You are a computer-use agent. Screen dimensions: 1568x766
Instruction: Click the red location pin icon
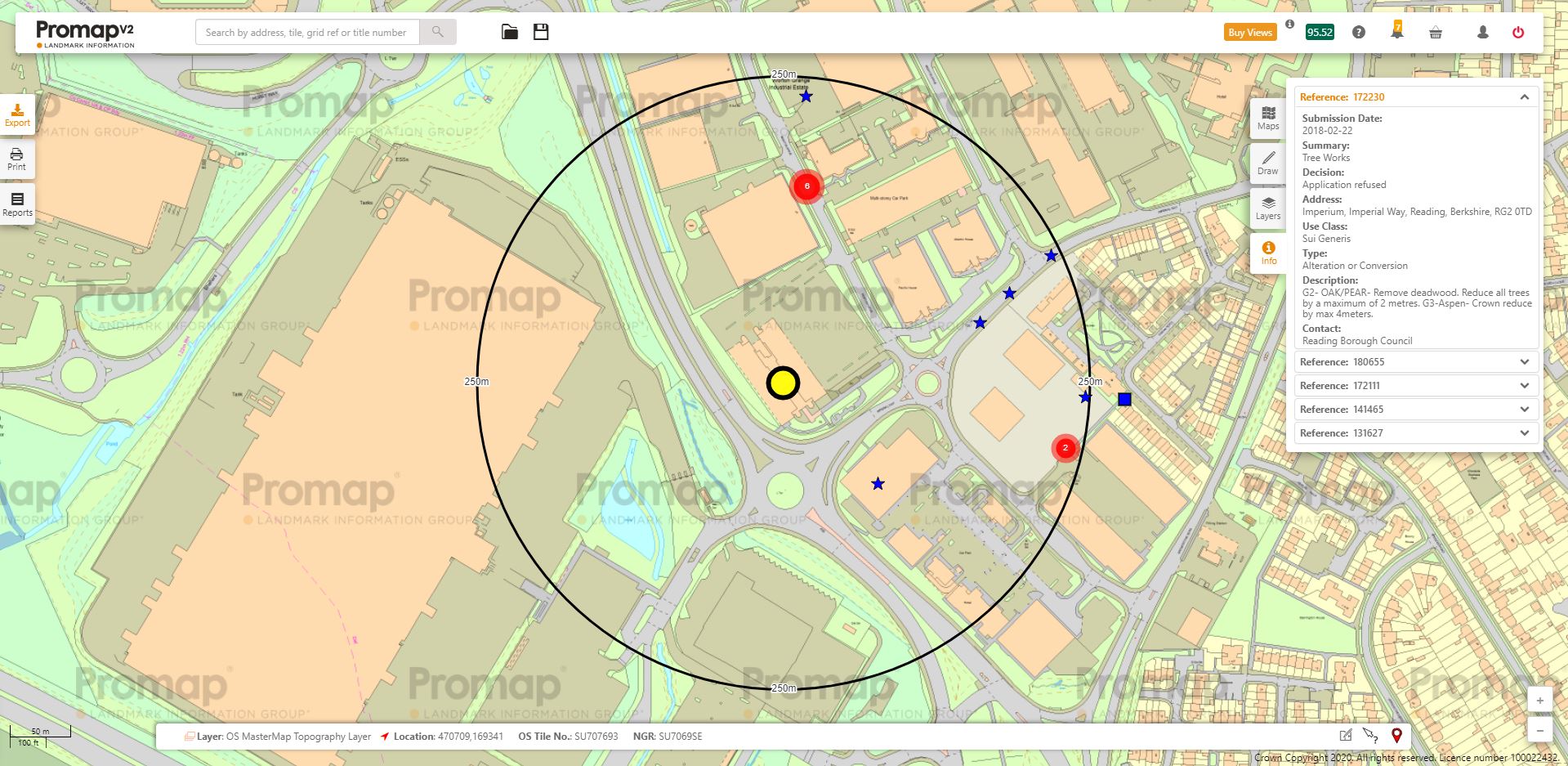point(1396,736)
